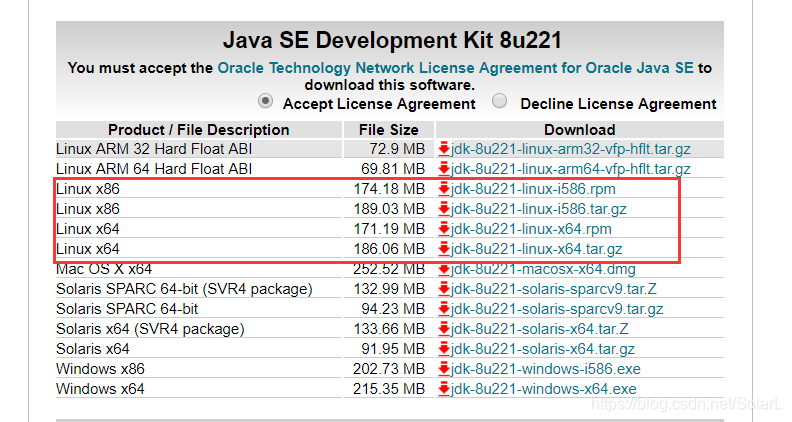The image size is (792, 422).
Task: Click red download arrow for windows-i586.exe
Action: 444,369
